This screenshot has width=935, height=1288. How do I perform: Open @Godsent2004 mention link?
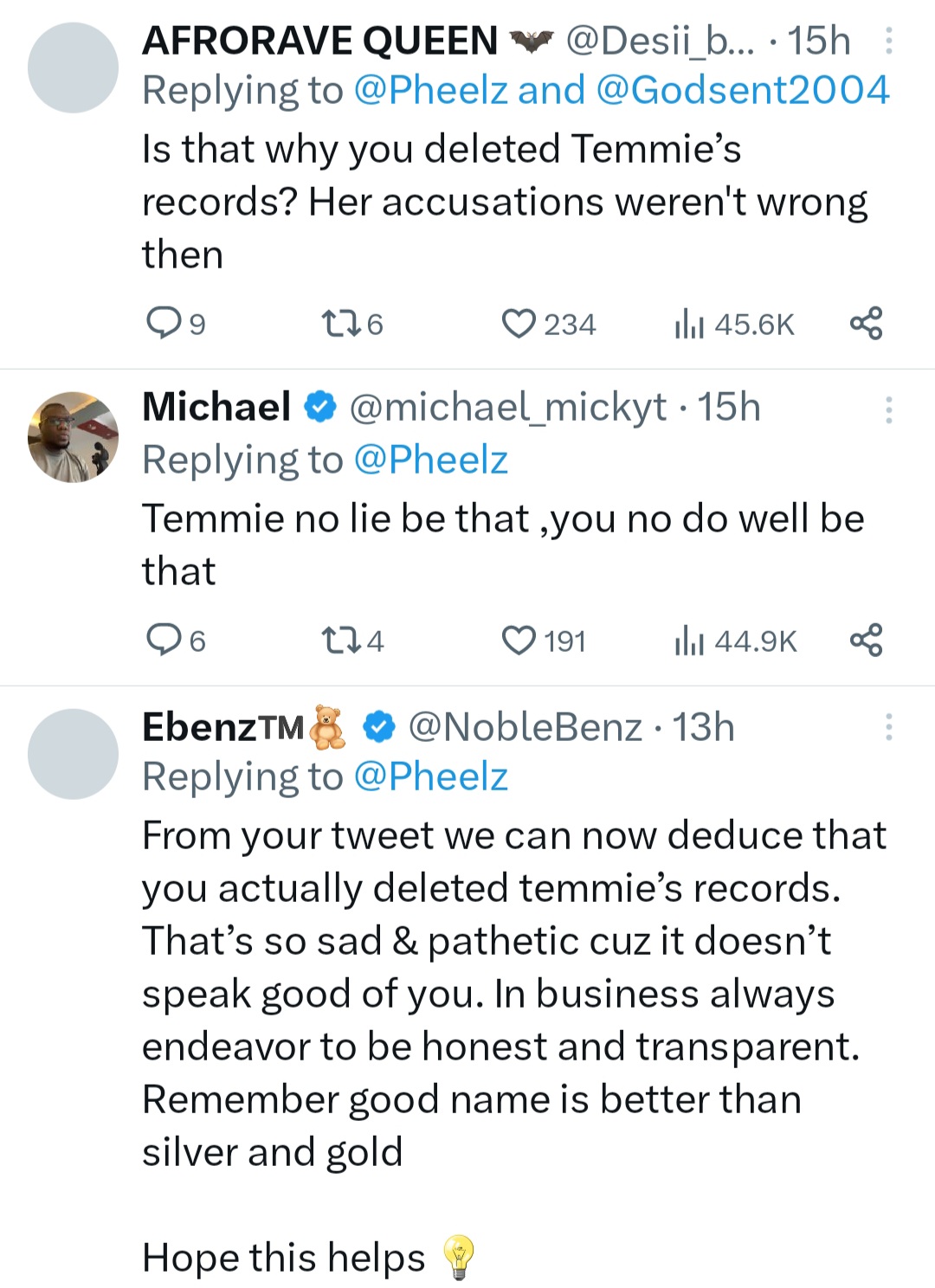tap(743, 91)
